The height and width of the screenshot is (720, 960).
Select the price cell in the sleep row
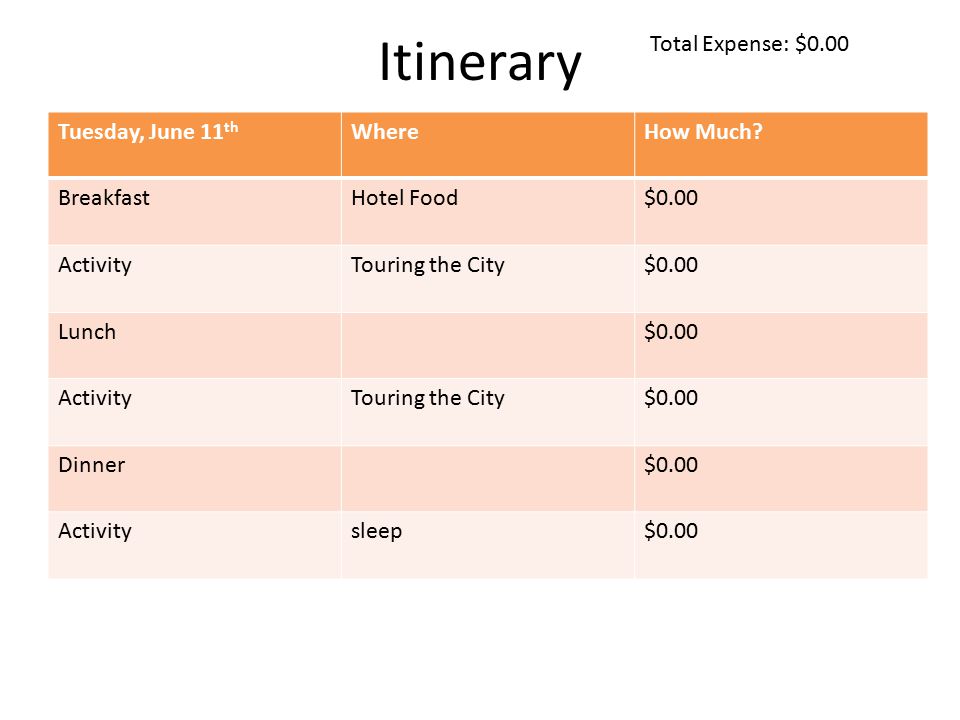781,545
